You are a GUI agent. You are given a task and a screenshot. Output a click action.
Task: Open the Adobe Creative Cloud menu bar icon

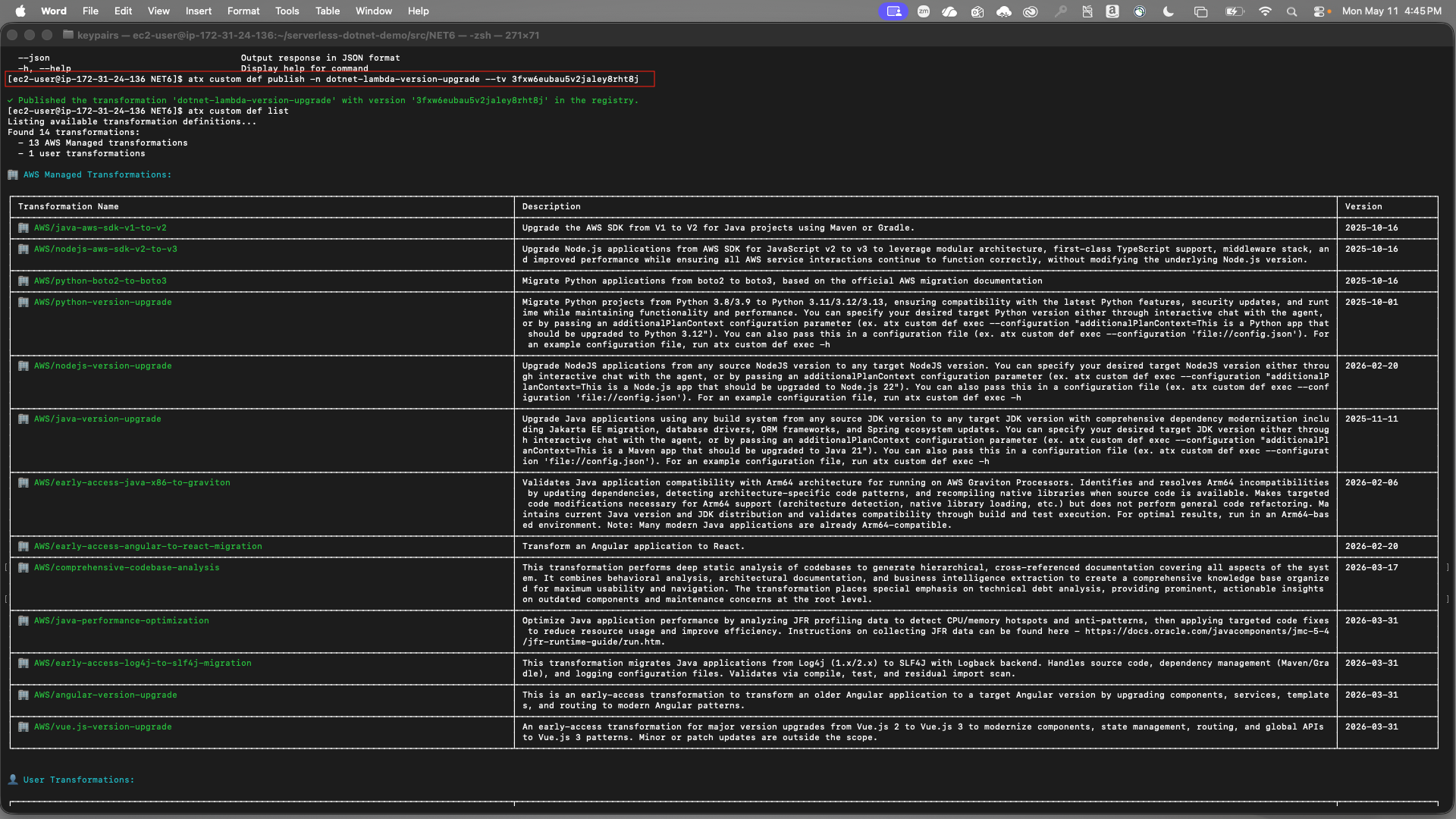coord(1030,11)
